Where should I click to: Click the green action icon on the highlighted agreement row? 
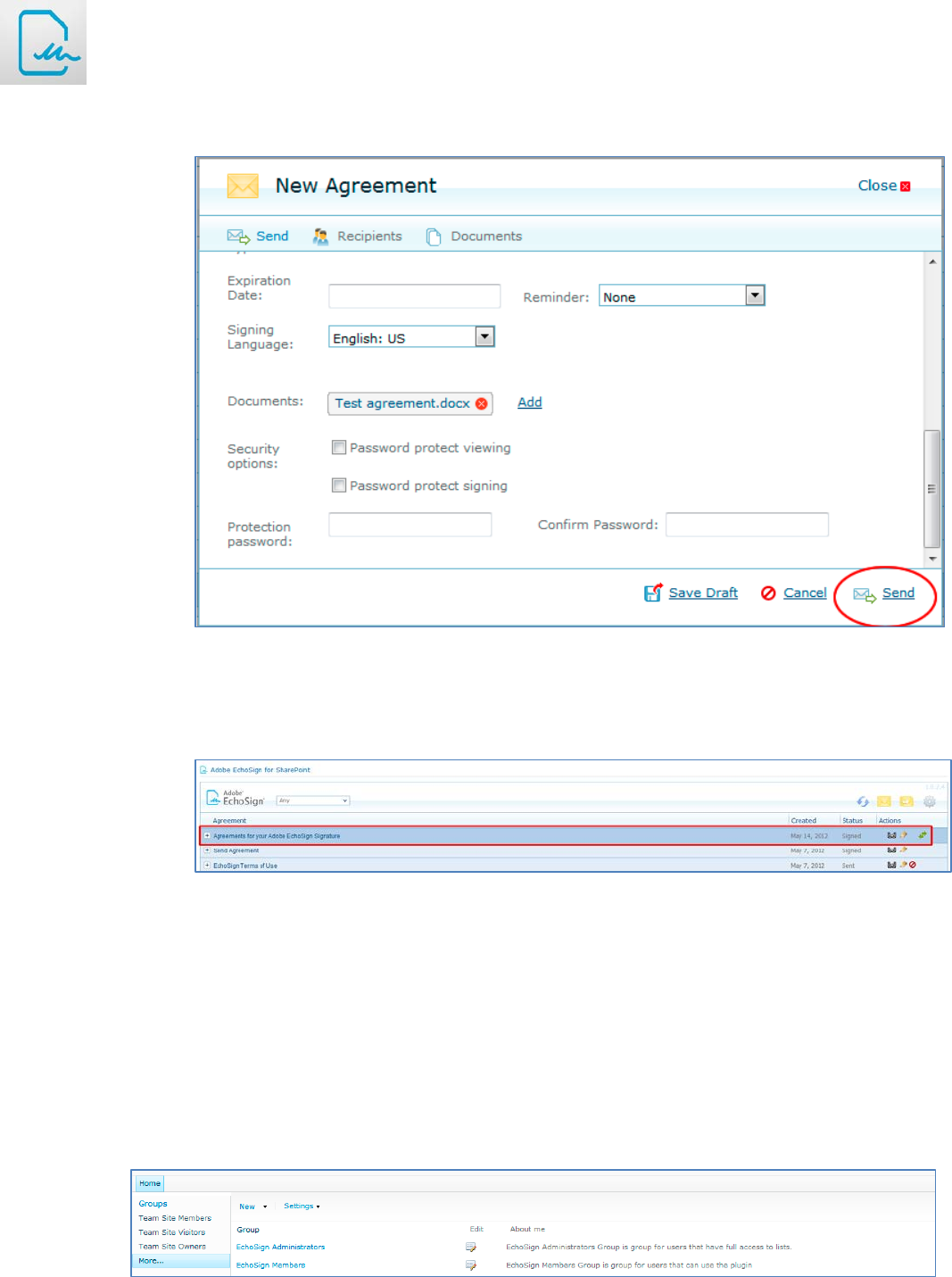click(x=923, y=835)
